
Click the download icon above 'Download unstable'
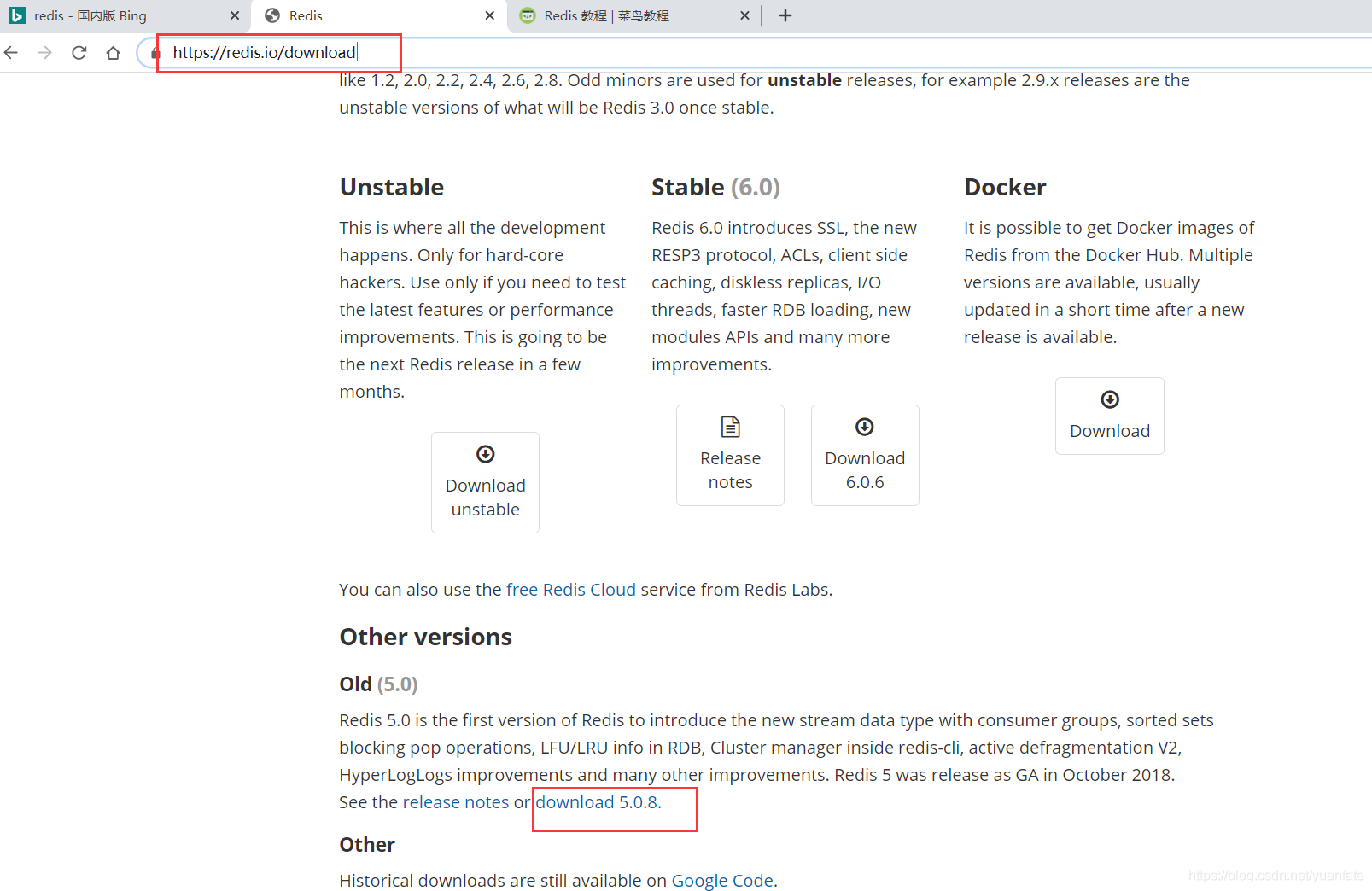(x=485, y=454)
